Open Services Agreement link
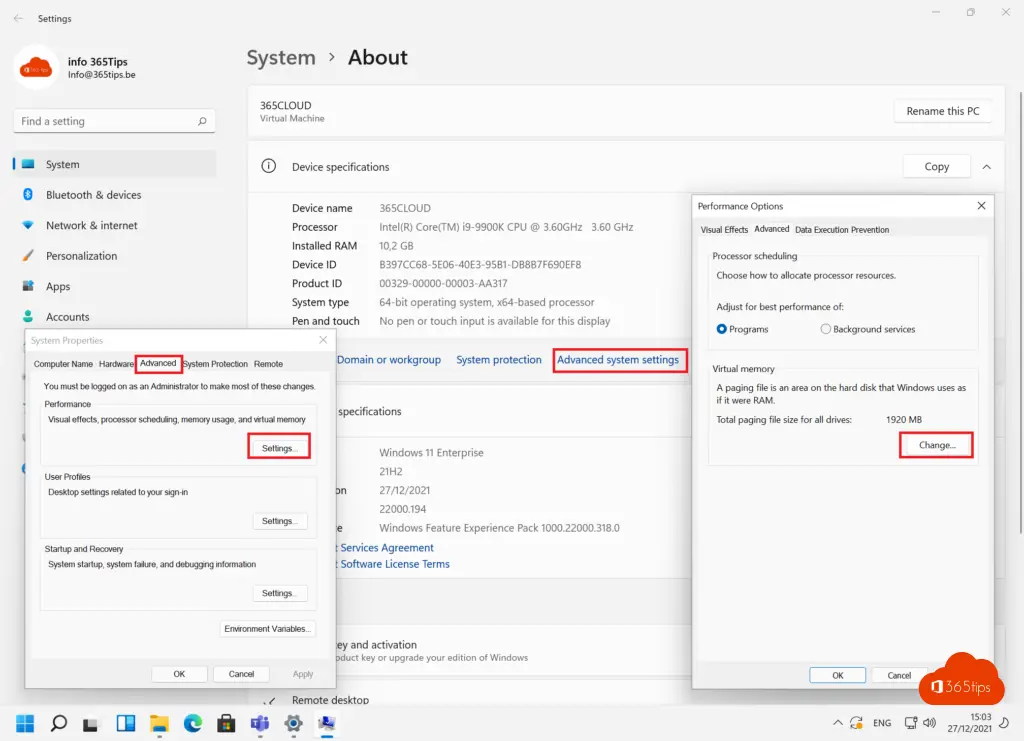Screen dimensions: 1024x741 (387, 548)
